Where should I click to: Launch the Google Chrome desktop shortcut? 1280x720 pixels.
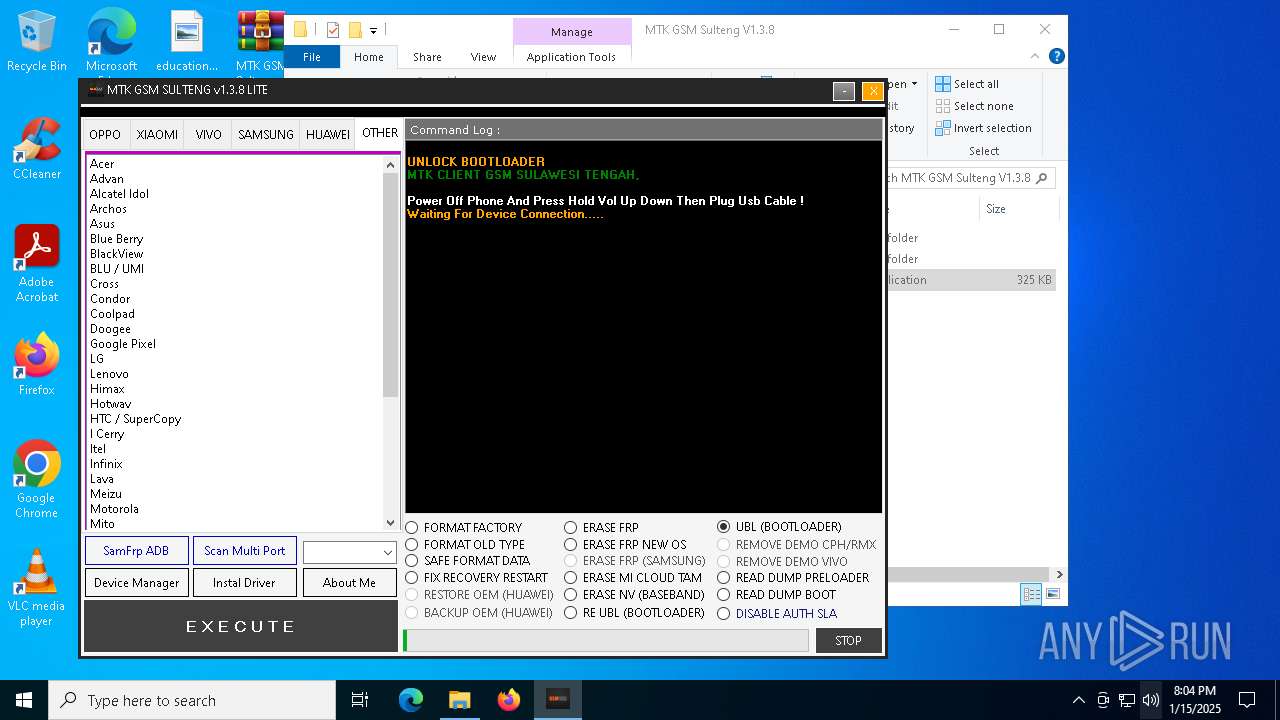[x=37, y=479]
